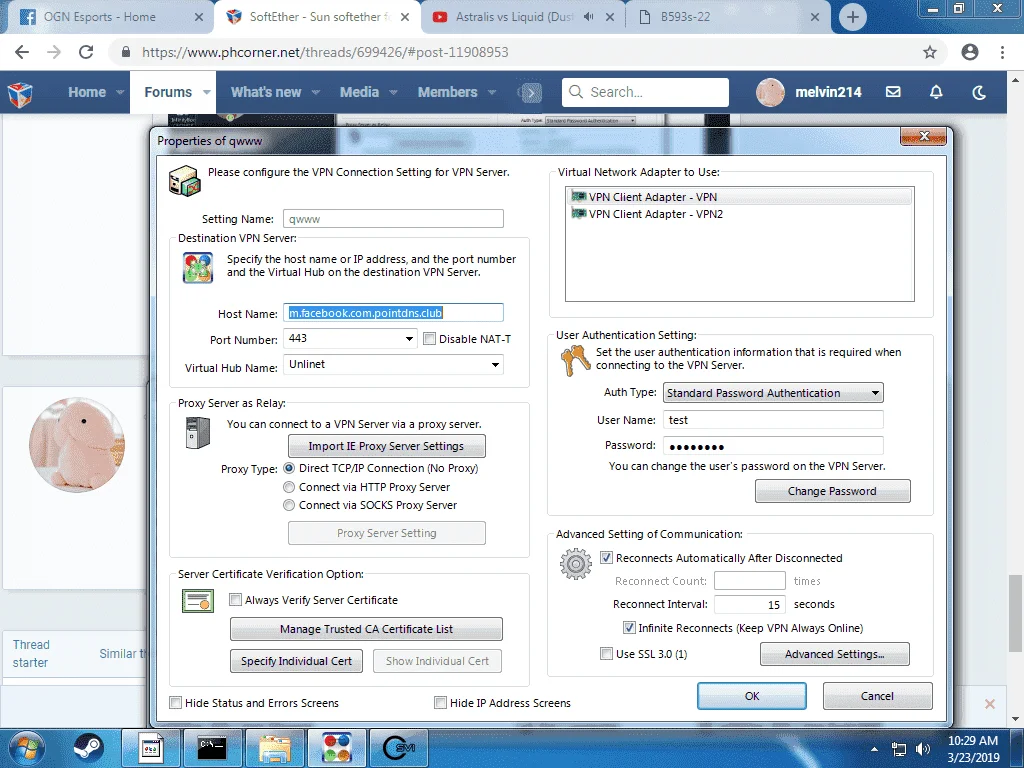
Task: Mute the Astralis vs Liquid tab audio
Action: 588,17
